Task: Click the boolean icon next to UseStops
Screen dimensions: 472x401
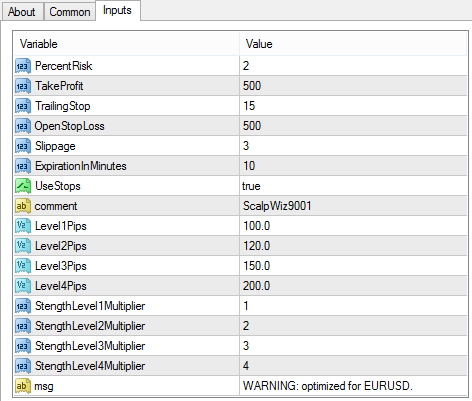Action: [x=23, y=186]
